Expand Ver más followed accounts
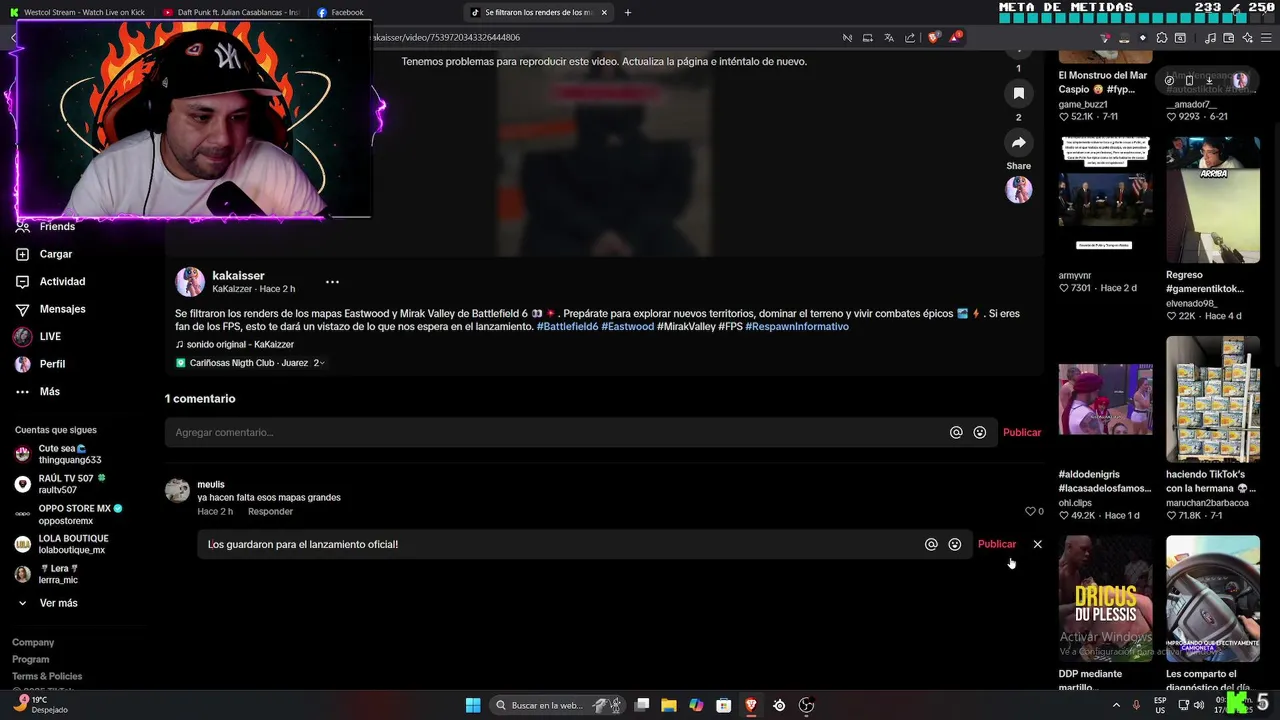 (x=47, y=603)
